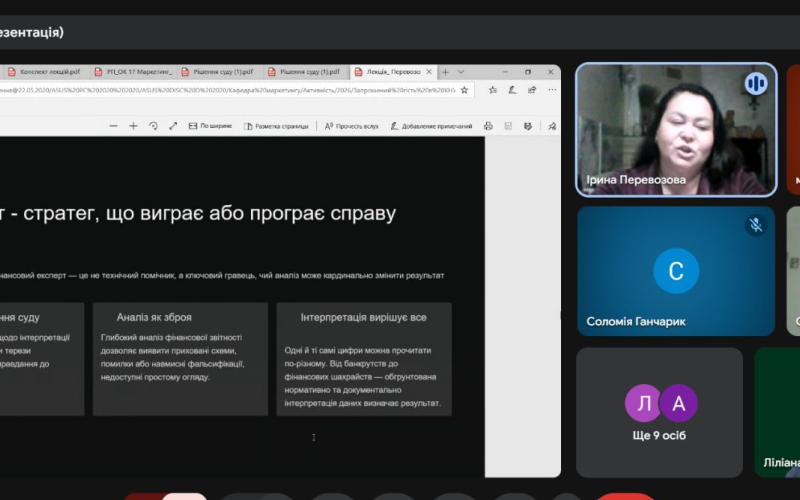Click the pen notes icon in browser toolbar
Viewport: 800px width, 500px height.
coord(512,90)
